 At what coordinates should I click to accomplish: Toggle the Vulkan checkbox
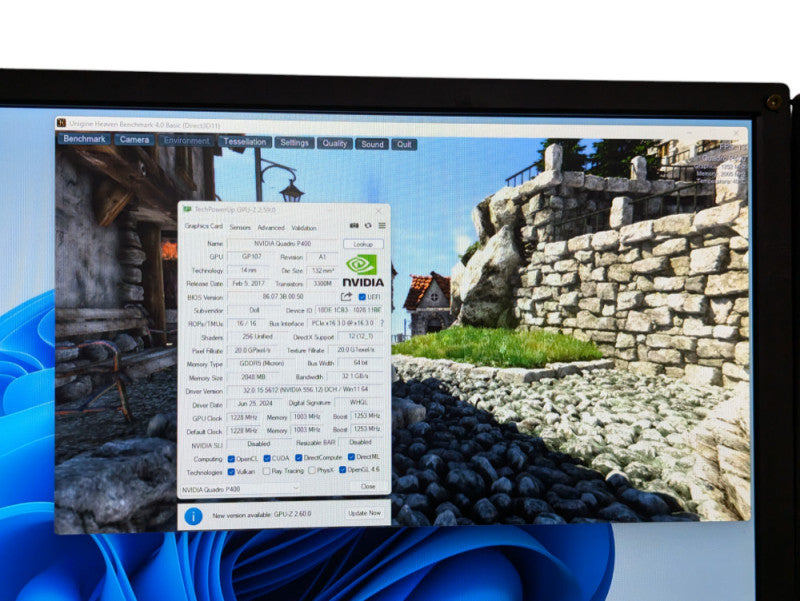tap(231, 472)
